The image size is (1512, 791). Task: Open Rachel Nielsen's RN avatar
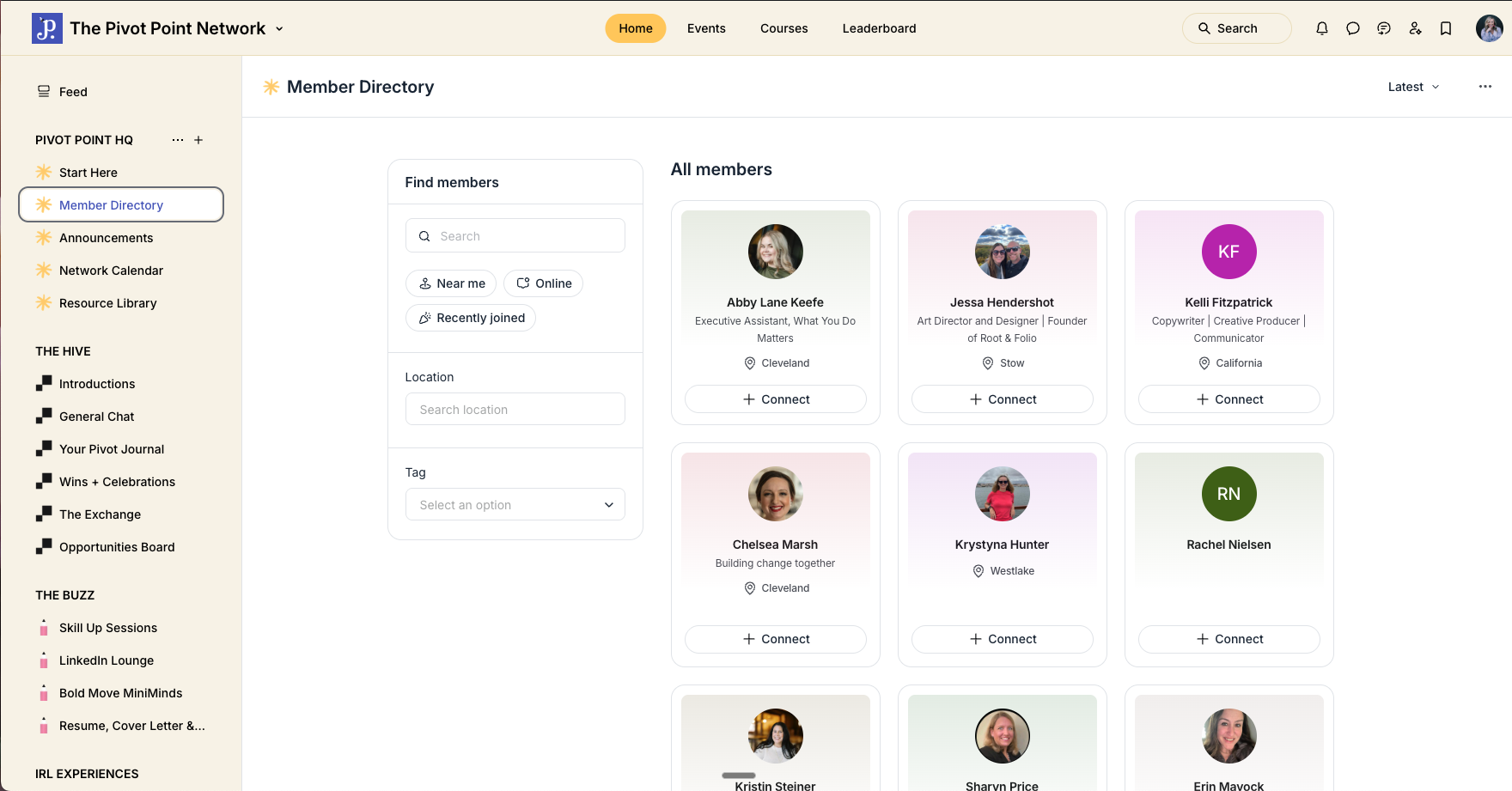[x=1229, y=494]
